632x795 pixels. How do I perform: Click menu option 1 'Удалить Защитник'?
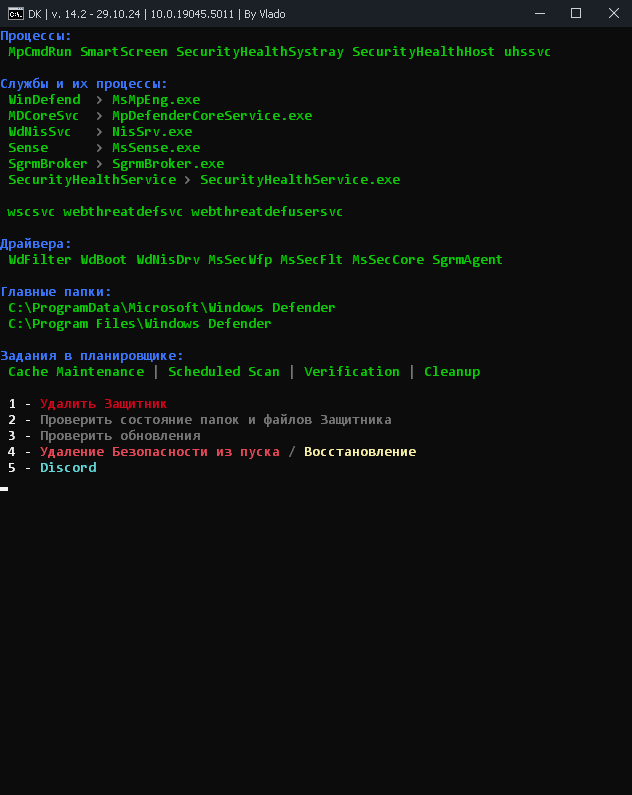click(x=103, y=404)
